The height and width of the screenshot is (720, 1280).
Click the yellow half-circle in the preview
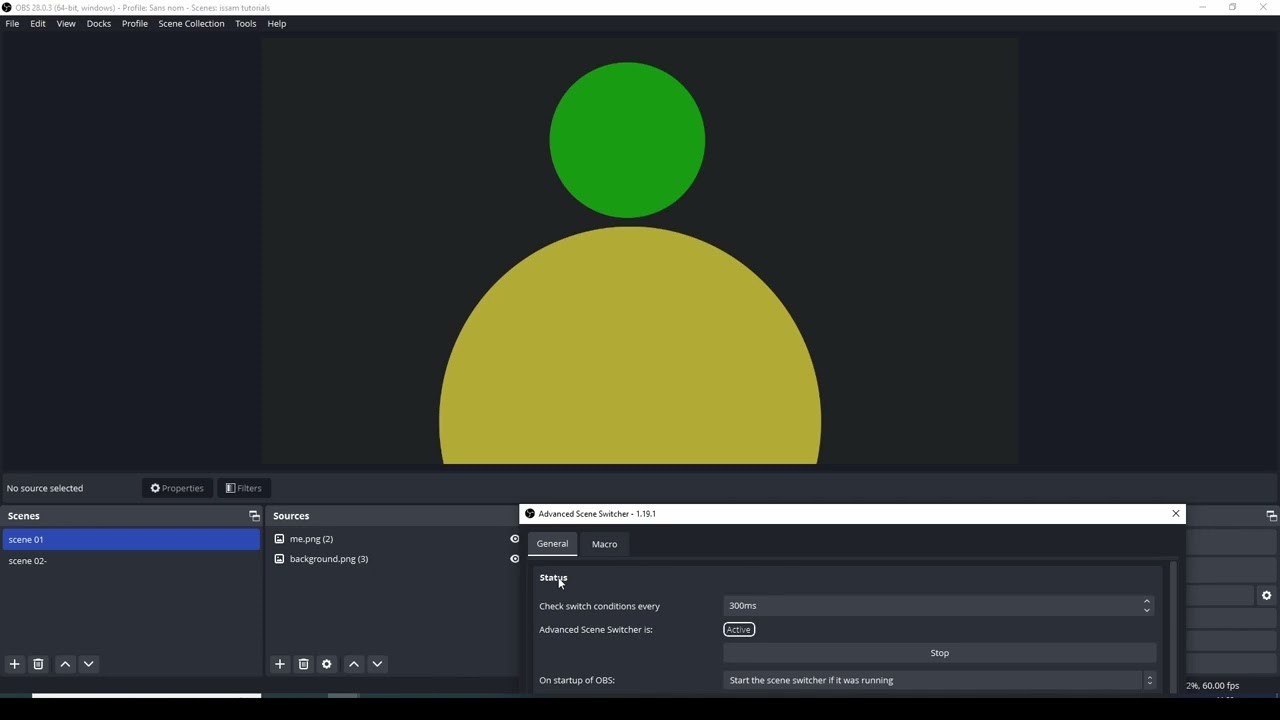point(630,345)
